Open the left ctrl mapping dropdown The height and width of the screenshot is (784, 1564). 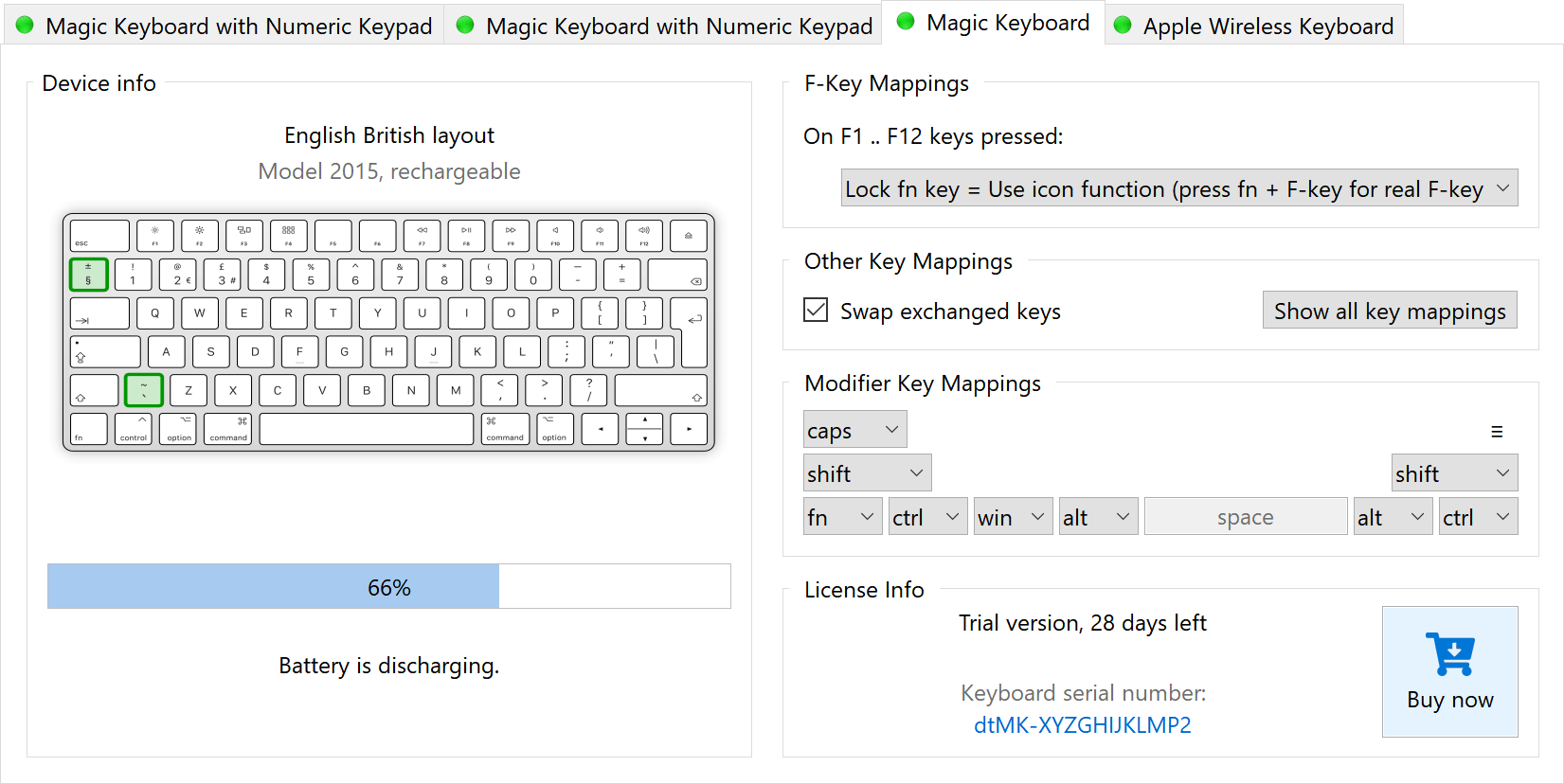click(927, 517)
